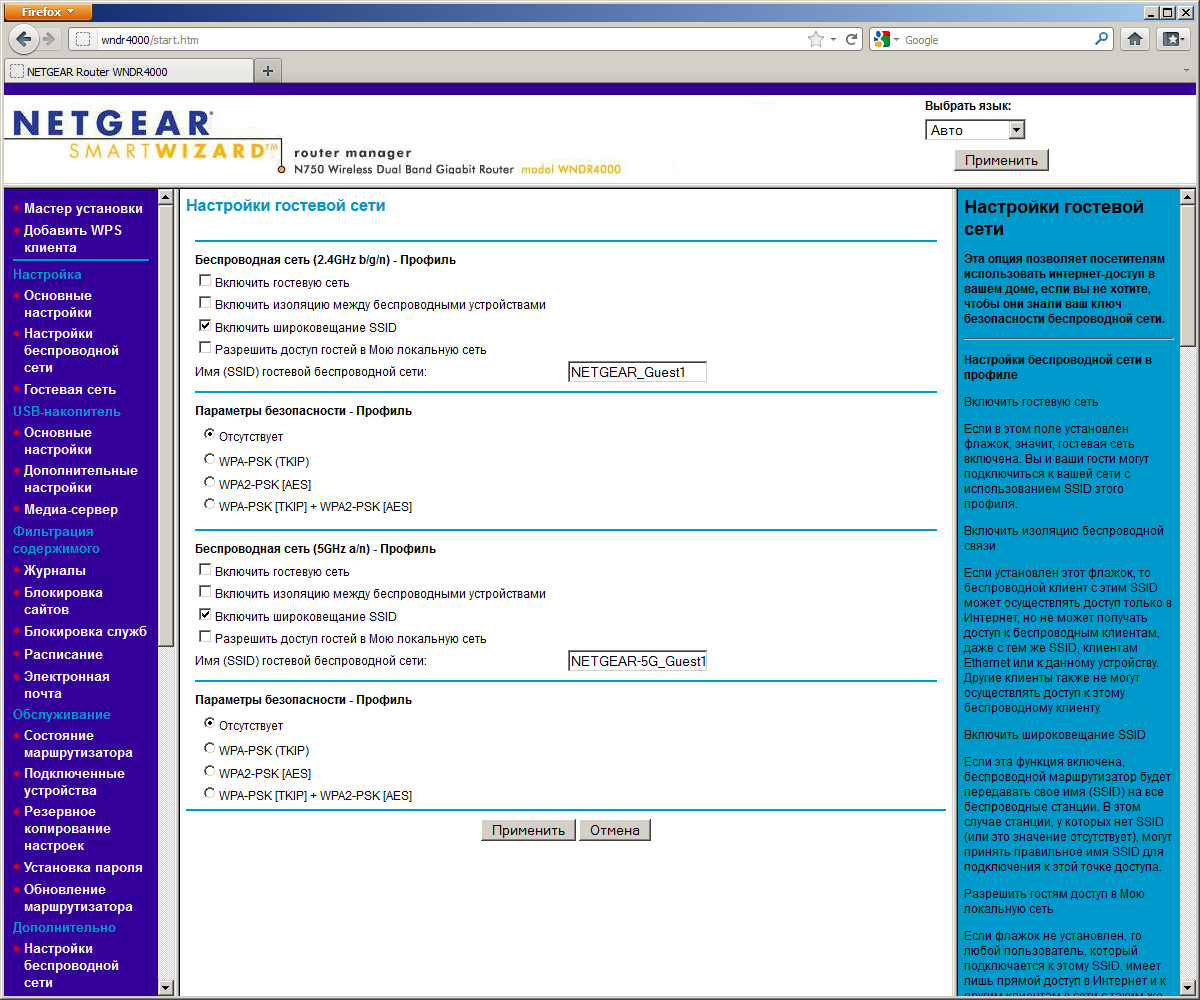Open Электронная почта menu link
This screenshot has height=1000, width=1200.
67,685
